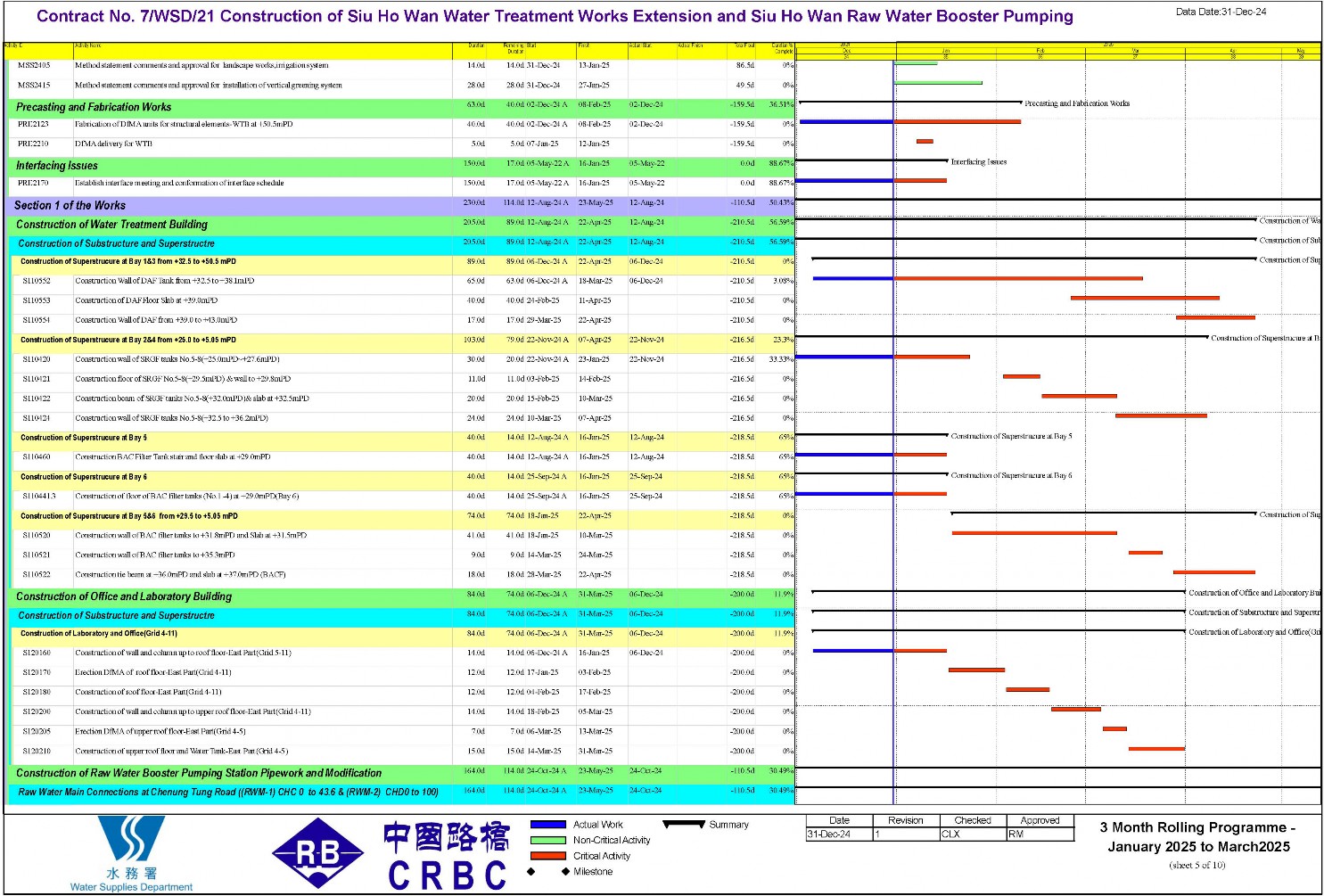This screenshot has height=896, width=1324.
Task: Select activity ID PRE2170
Action: [x=33, y=183]
